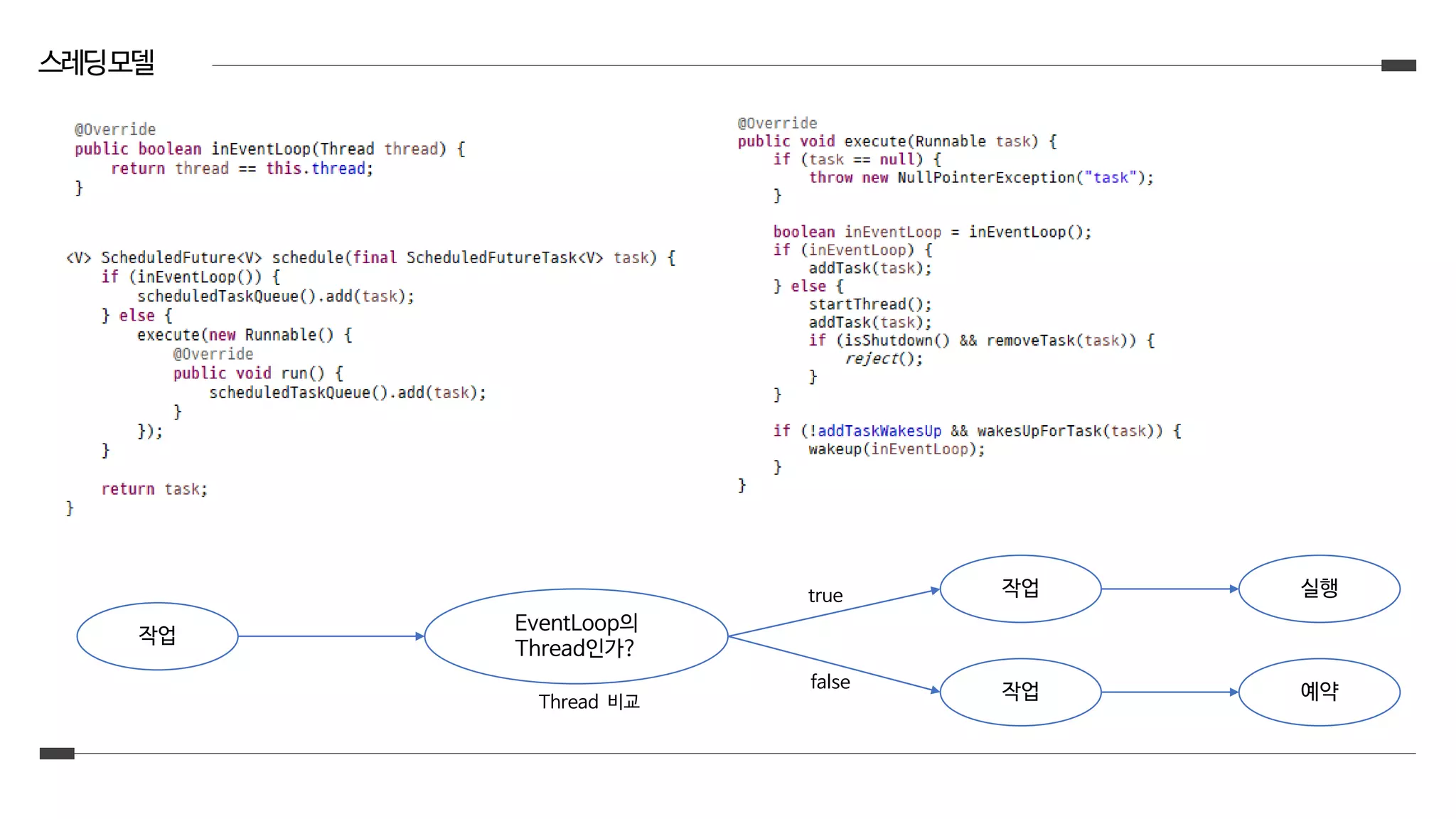Click the true arrow label
1456x819 pixels.
click(825, 596)
